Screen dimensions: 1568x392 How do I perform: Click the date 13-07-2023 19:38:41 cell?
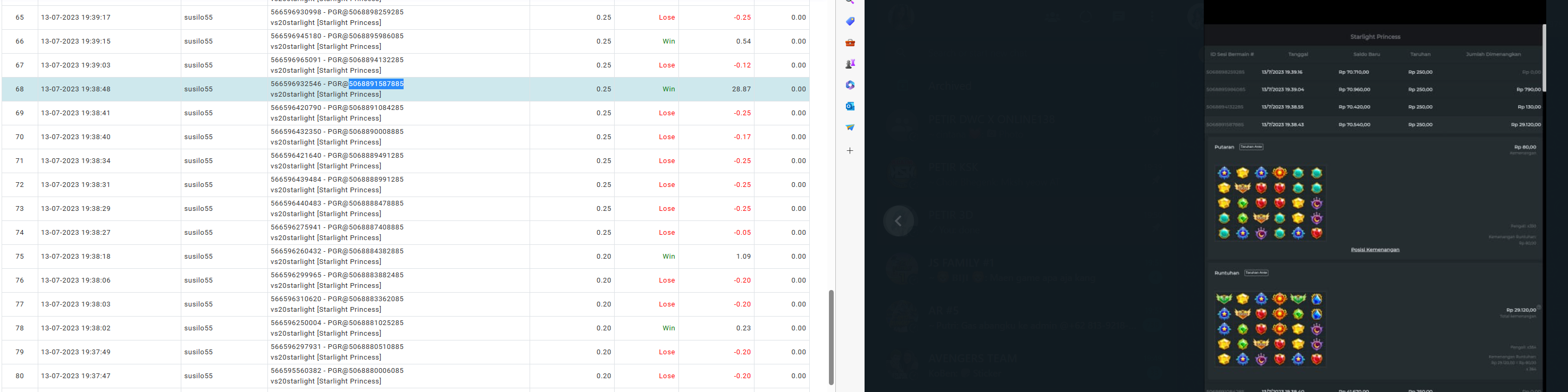coord(76,113)
